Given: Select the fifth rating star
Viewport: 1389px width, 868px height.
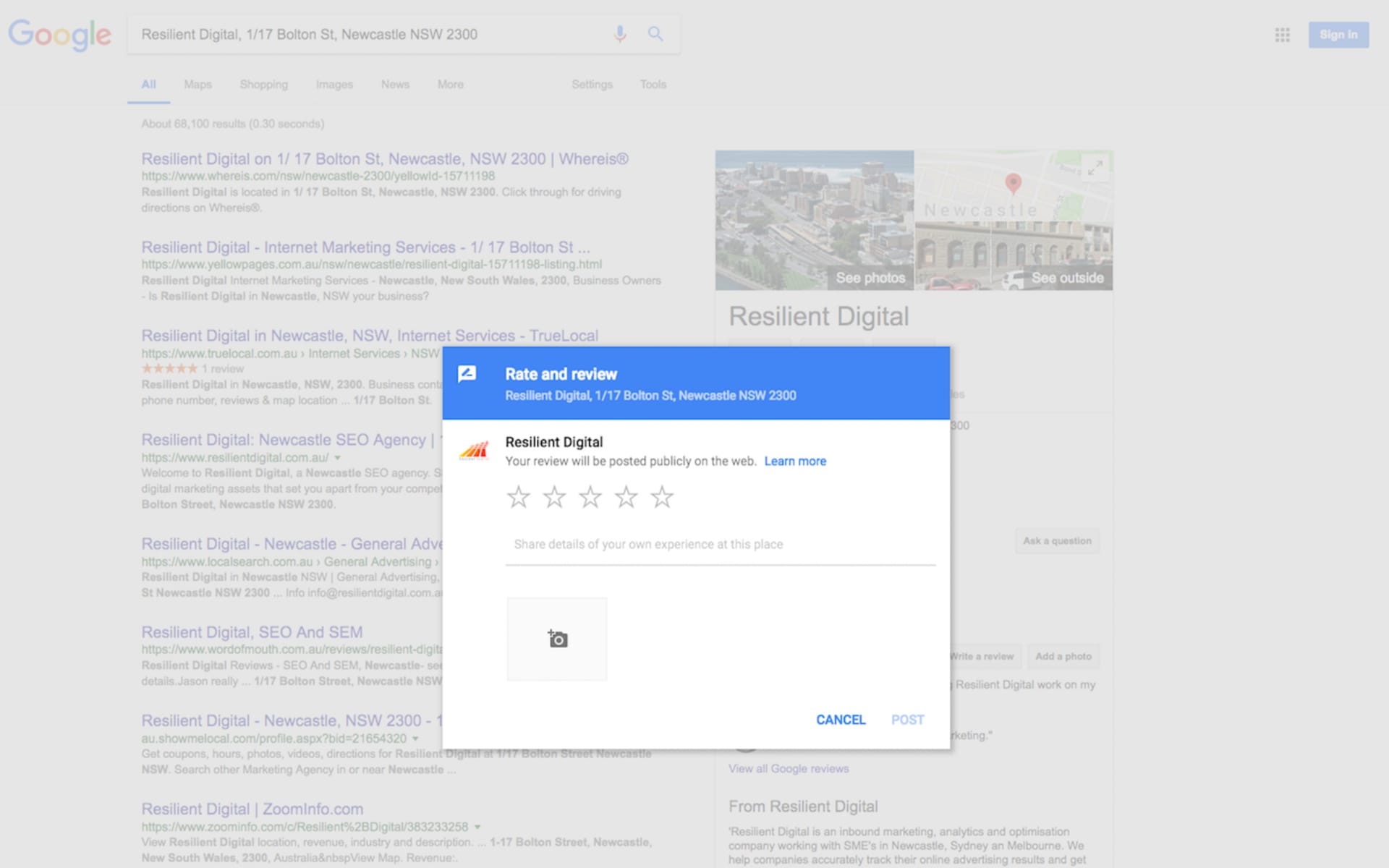Looking at the screenshot, I should 662,497.
